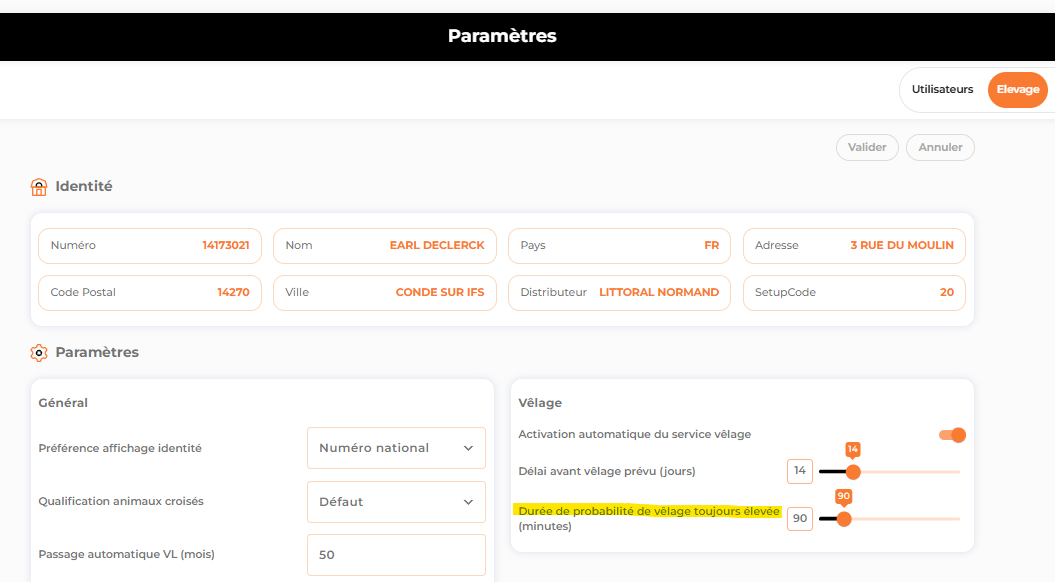This screenshot has width=1055, height=582.
Task: Disable automatic vêlage service activation toggle
Action: click(x=953, y=435)
